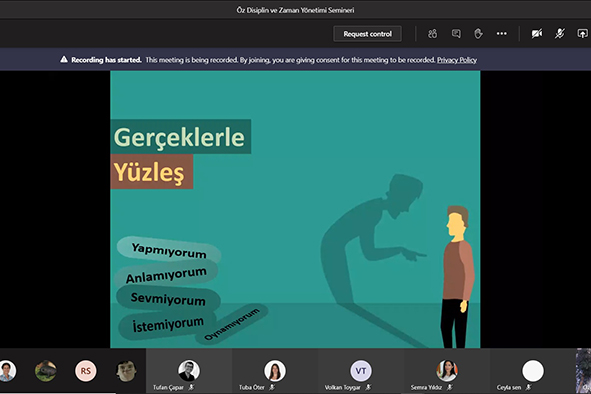Click the RS initials avatar
Screen dimensions: 591x394
tap(86, 371)
